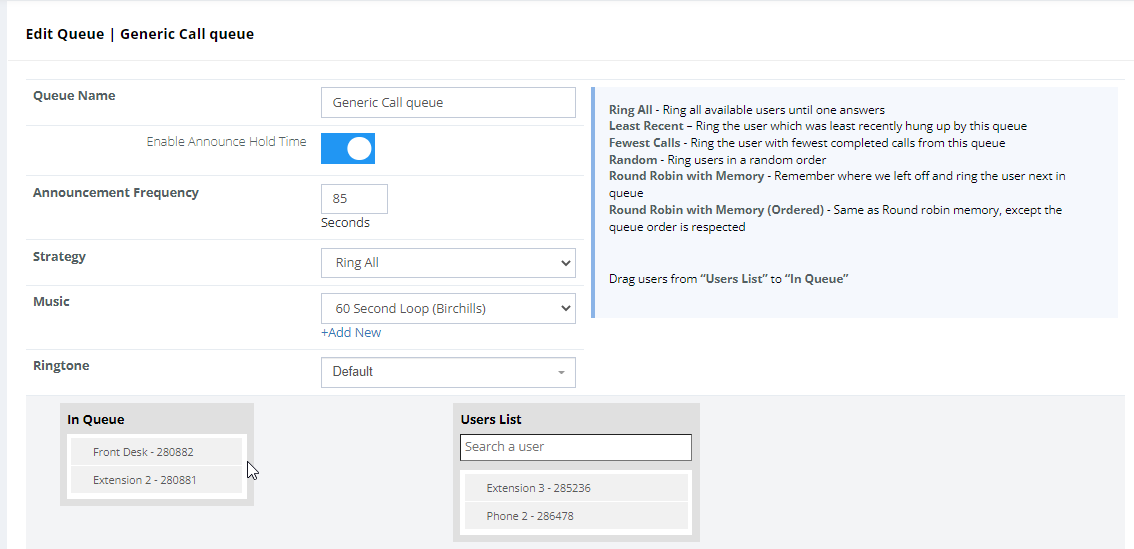The width and height of the screenshot is (1134, 549).
Task: Toggle the Enable Announce Hold Time switch
Action: [x=348, y=149]
